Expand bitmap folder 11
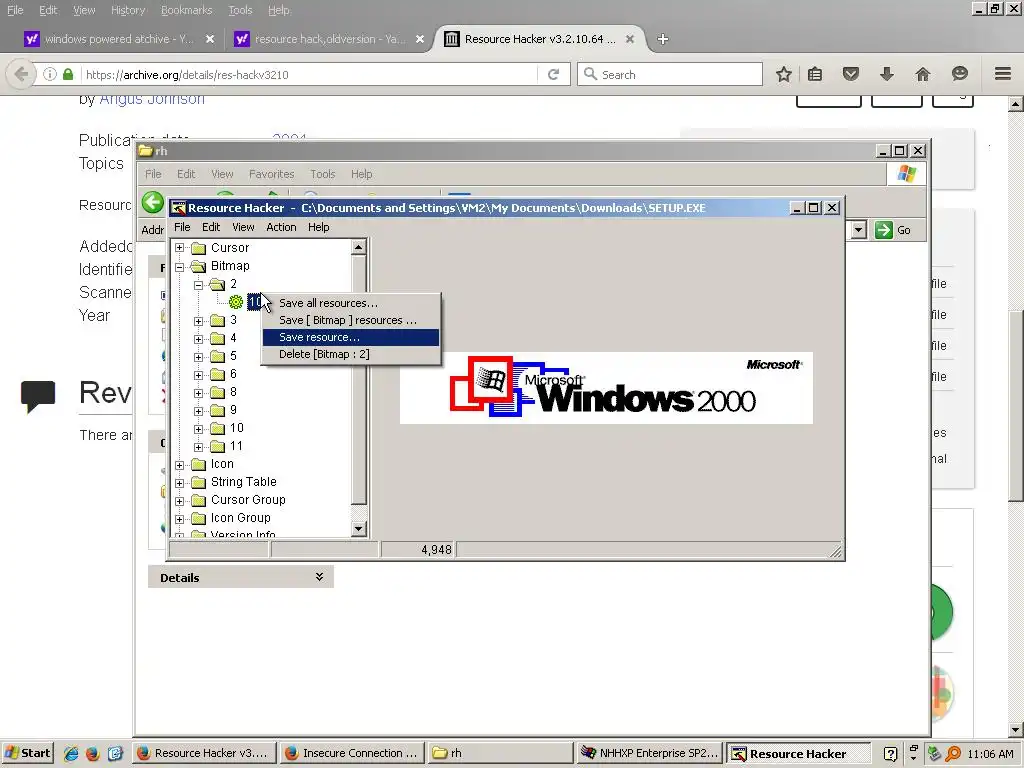This screenshot has height=768, width=1024. click(x=199, y=447)
